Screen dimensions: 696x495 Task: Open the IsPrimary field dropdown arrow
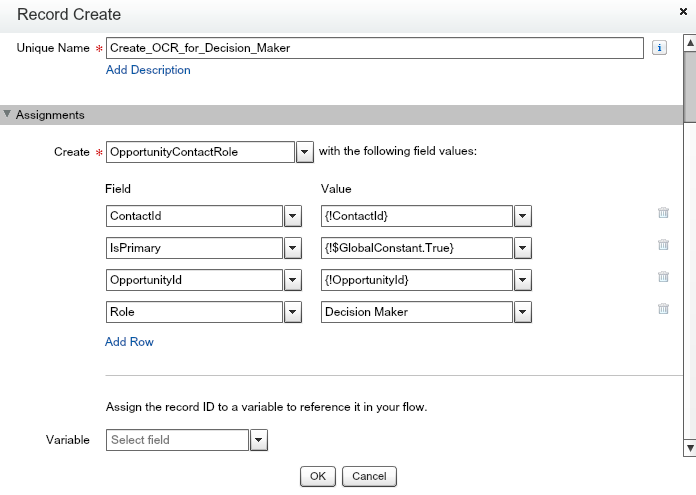(x=293, y=249)
